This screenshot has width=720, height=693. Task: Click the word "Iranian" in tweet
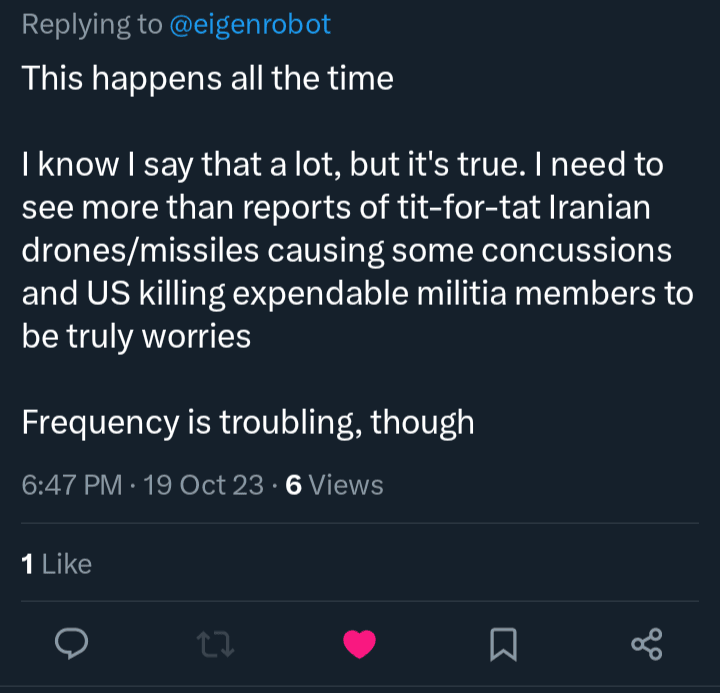click(x=599, y=208)
